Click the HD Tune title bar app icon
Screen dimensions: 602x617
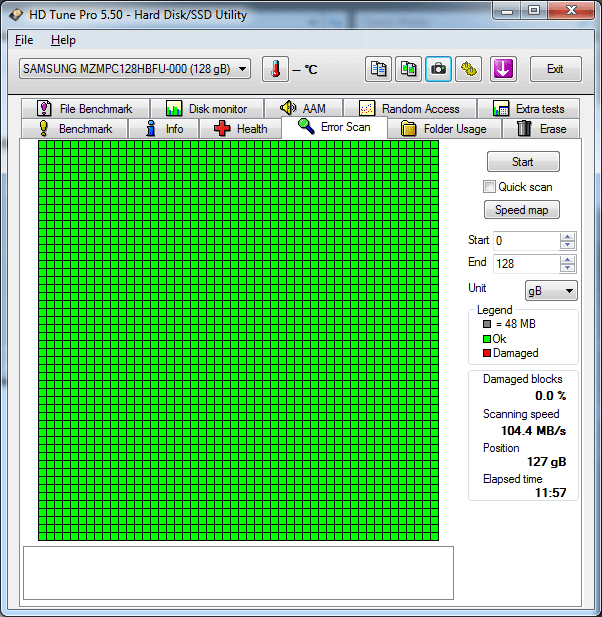click(16, 15)
